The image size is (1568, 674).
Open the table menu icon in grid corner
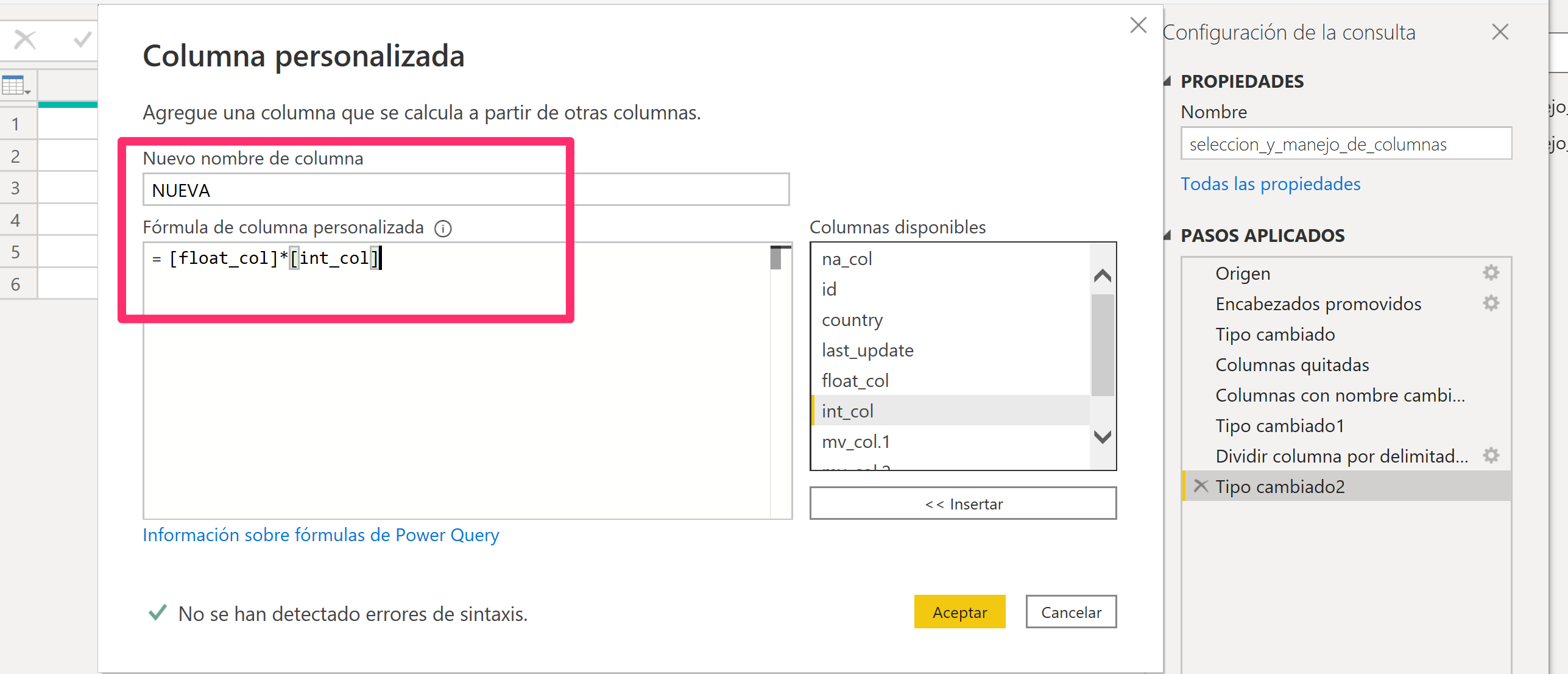click(x=16, y=85)
